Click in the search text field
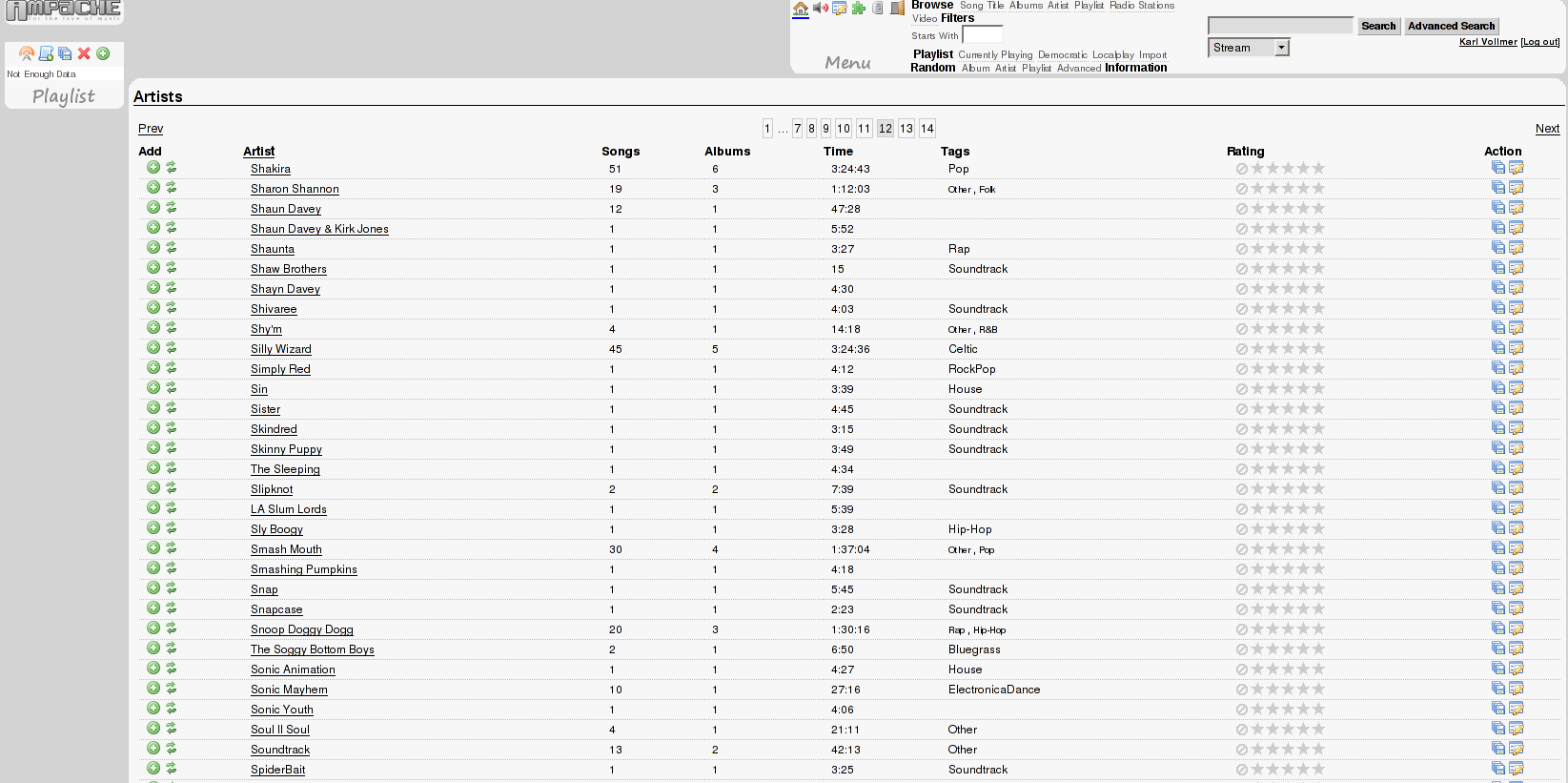The height and width of the screenshot is (783, 1568). (x=1280, y=26)
